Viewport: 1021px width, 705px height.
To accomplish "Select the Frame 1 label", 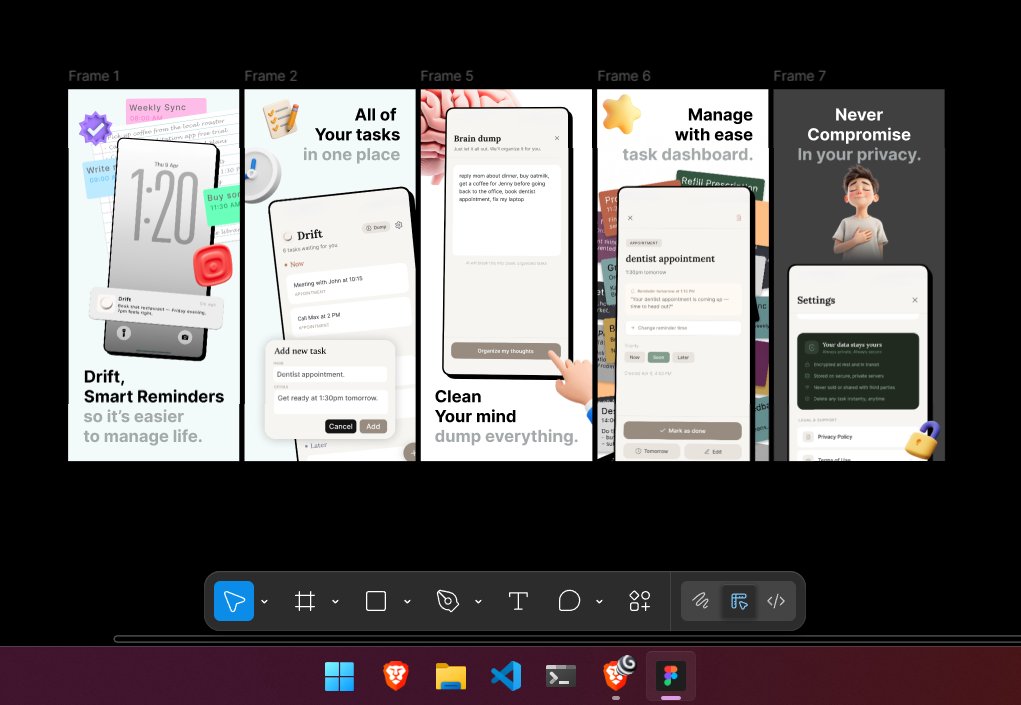I will [94, 76].
